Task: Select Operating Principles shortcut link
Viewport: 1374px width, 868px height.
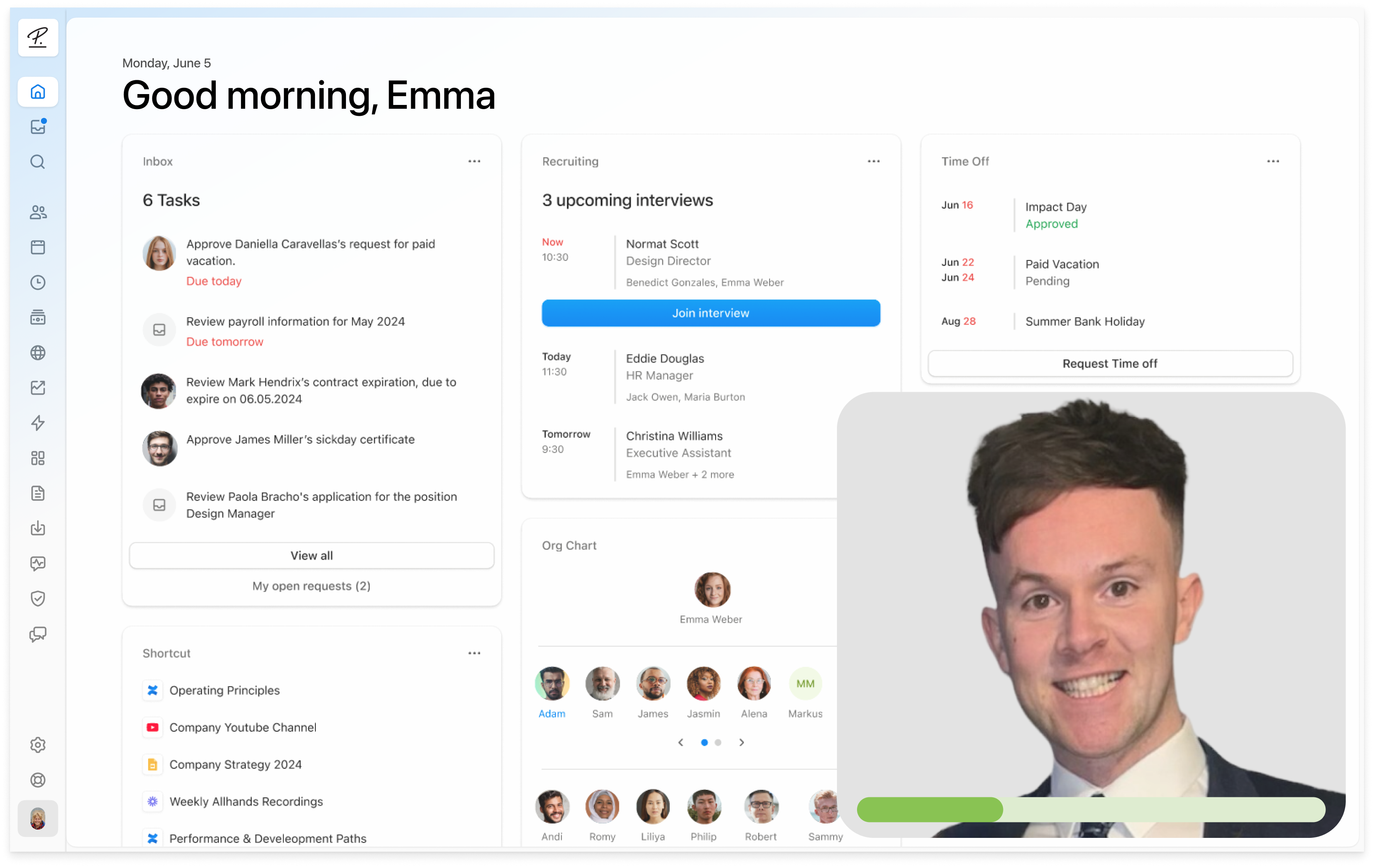Action: (x=224, y=690)
